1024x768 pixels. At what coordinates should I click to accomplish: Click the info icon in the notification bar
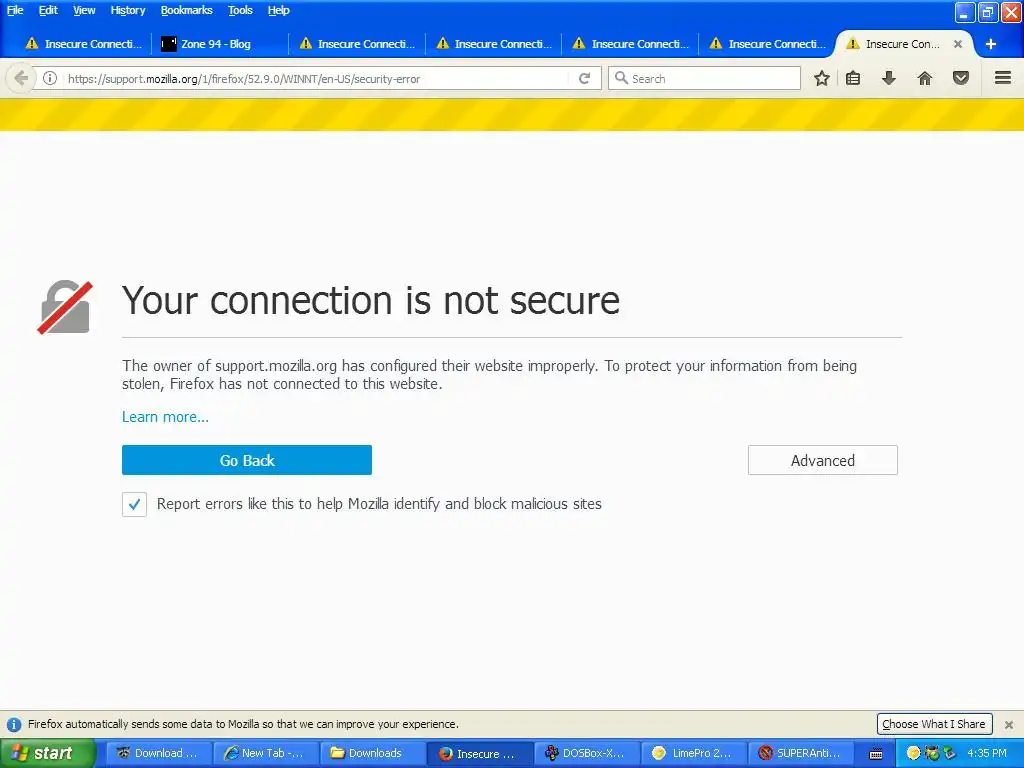(x=14, y=724)
